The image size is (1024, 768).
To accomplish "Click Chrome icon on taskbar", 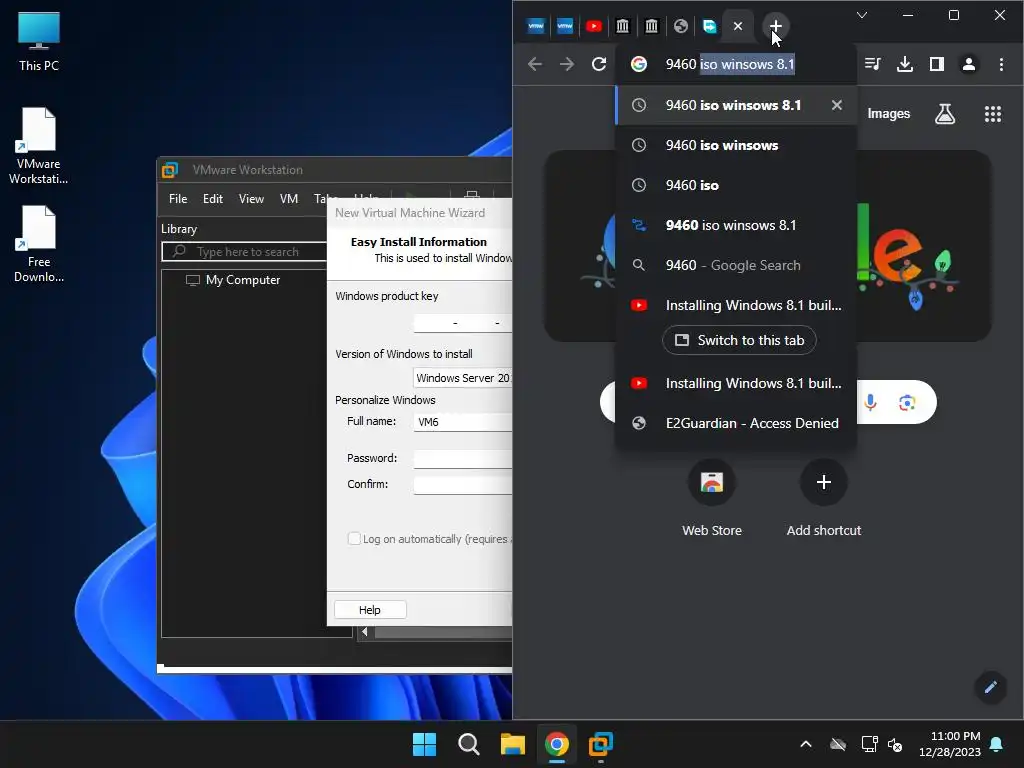I will tap(556, 744).
